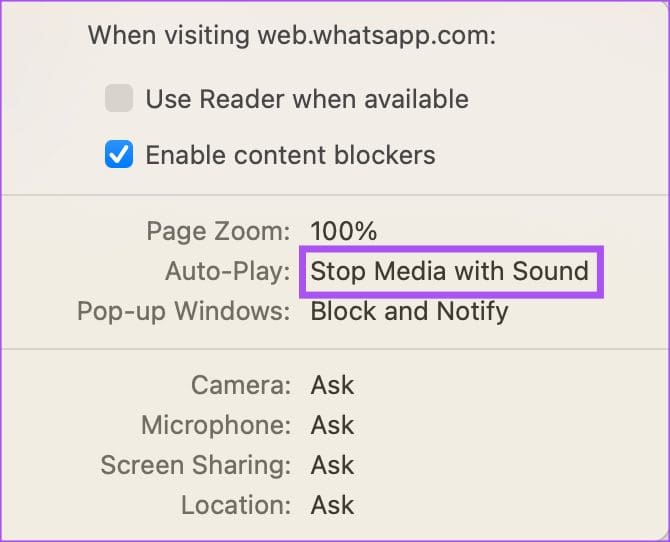Open the Page Zoom 100% dropdown

click(x=344, y=231)
